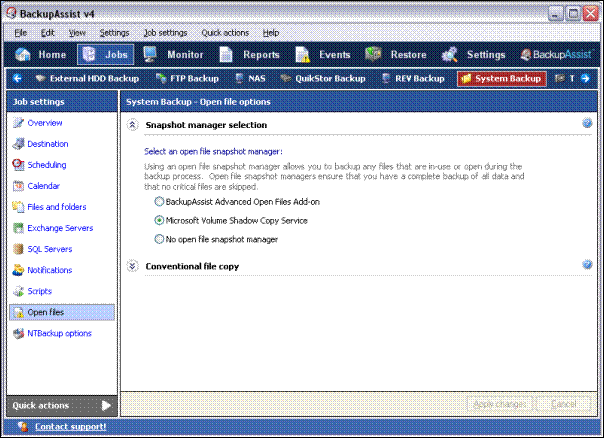Open the Scheduling link in Job settings
Image resolution: width=604 pixels, height=438 pixels.
pos(47,165)
